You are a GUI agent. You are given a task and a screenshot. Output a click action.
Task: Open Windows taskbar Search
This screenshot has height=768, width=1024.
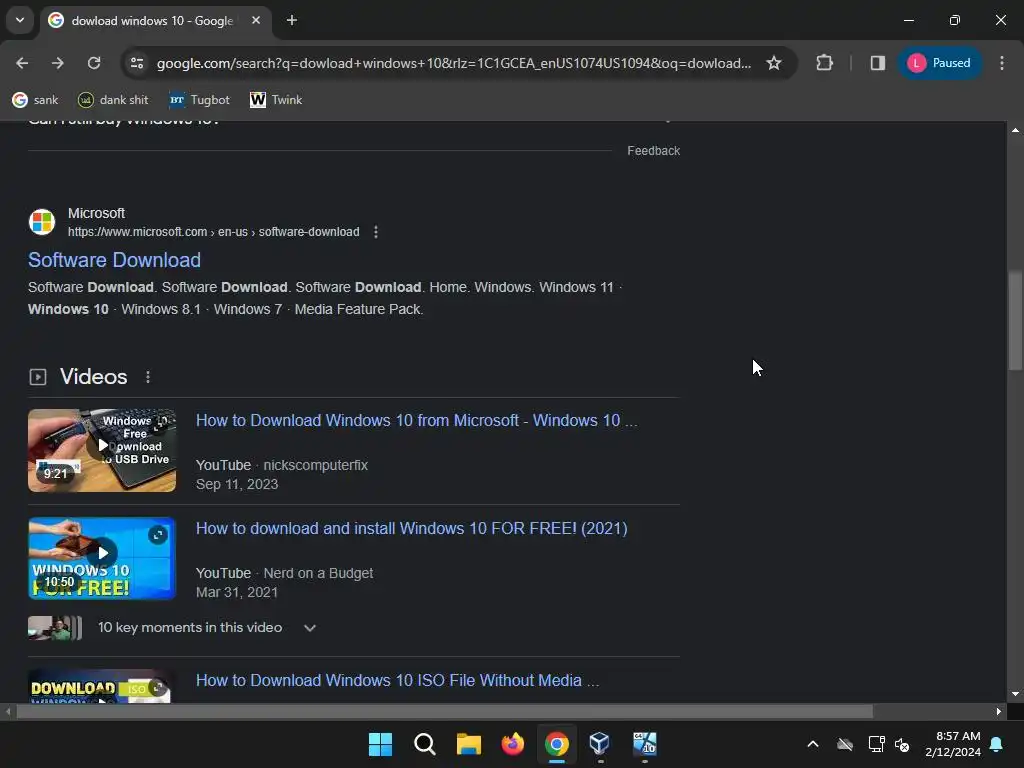[424, 744]
